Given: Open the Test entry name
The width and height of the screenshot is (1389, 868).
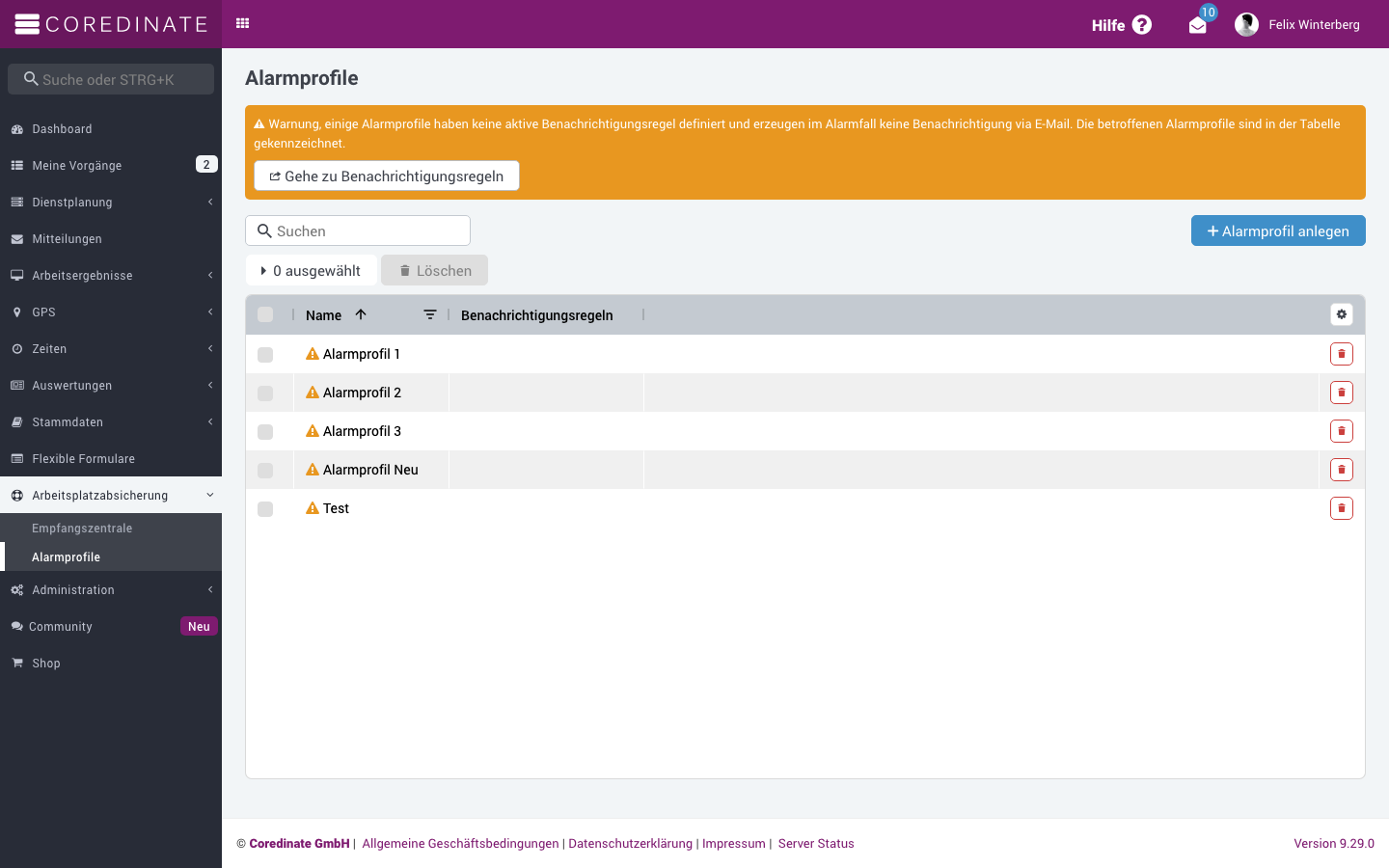Looking at the screenshot, I should point(336,508).
